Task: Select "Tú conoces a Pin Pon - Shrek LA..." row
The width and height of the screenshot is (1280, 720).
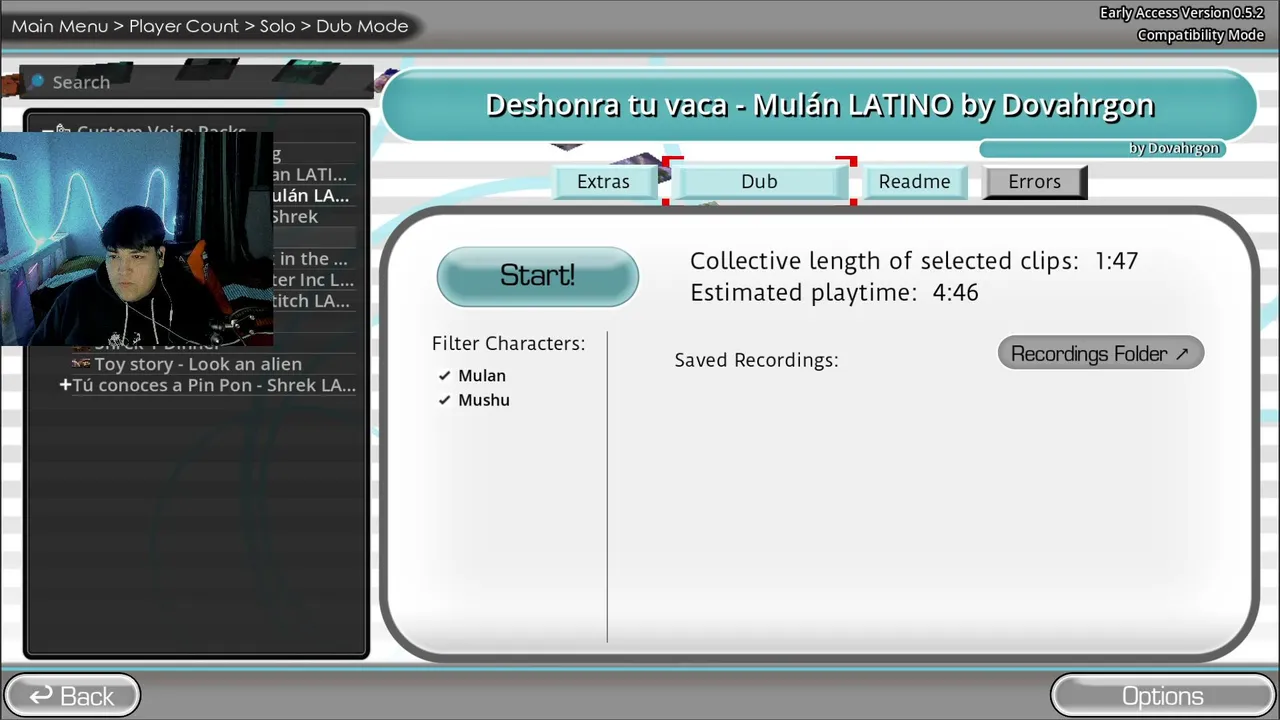Action: (214, 385)
